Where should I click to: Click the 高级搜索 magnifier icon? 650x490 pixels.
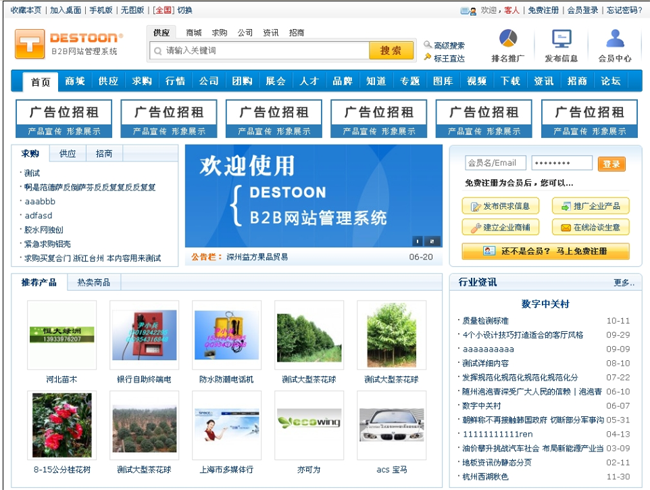point(427,44)
